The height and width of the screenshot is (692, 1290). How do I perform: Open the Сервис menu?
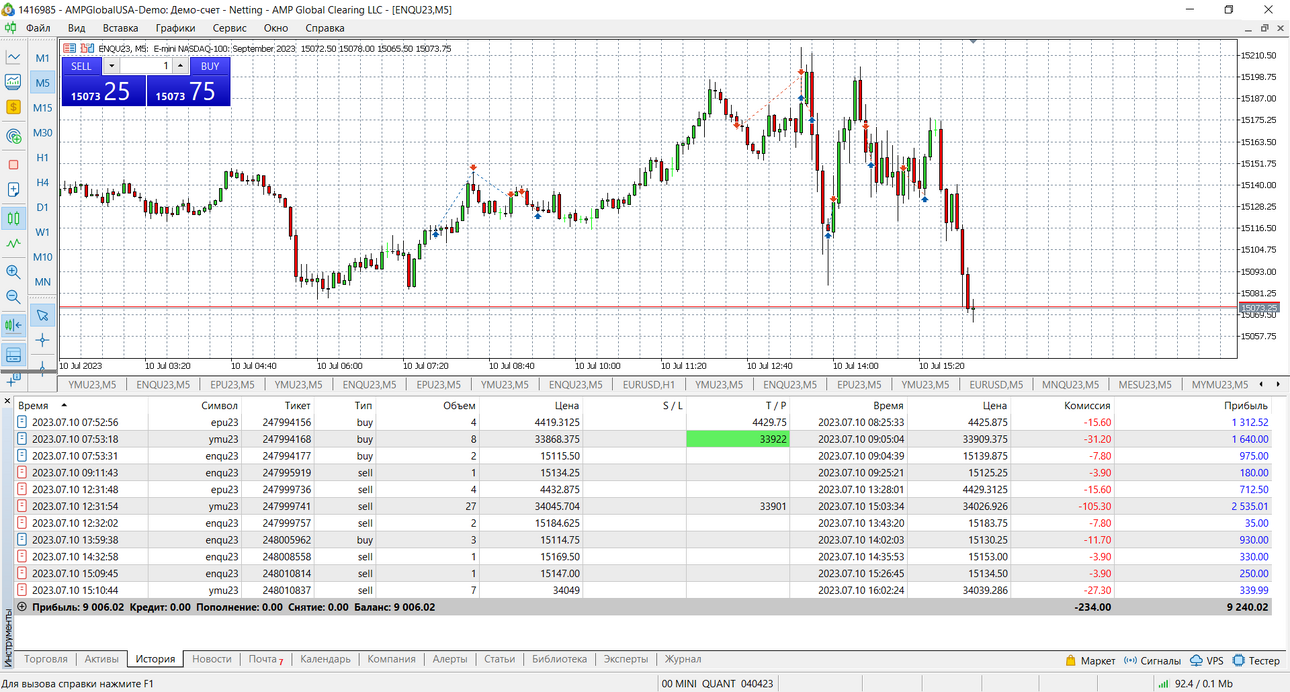pos(230,28)
